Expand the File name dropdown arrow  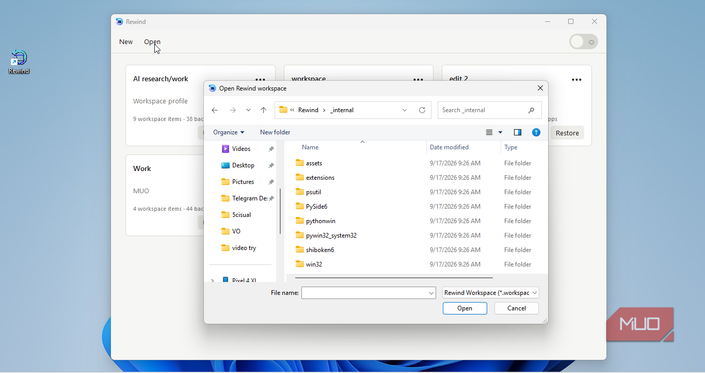(431, 293)
